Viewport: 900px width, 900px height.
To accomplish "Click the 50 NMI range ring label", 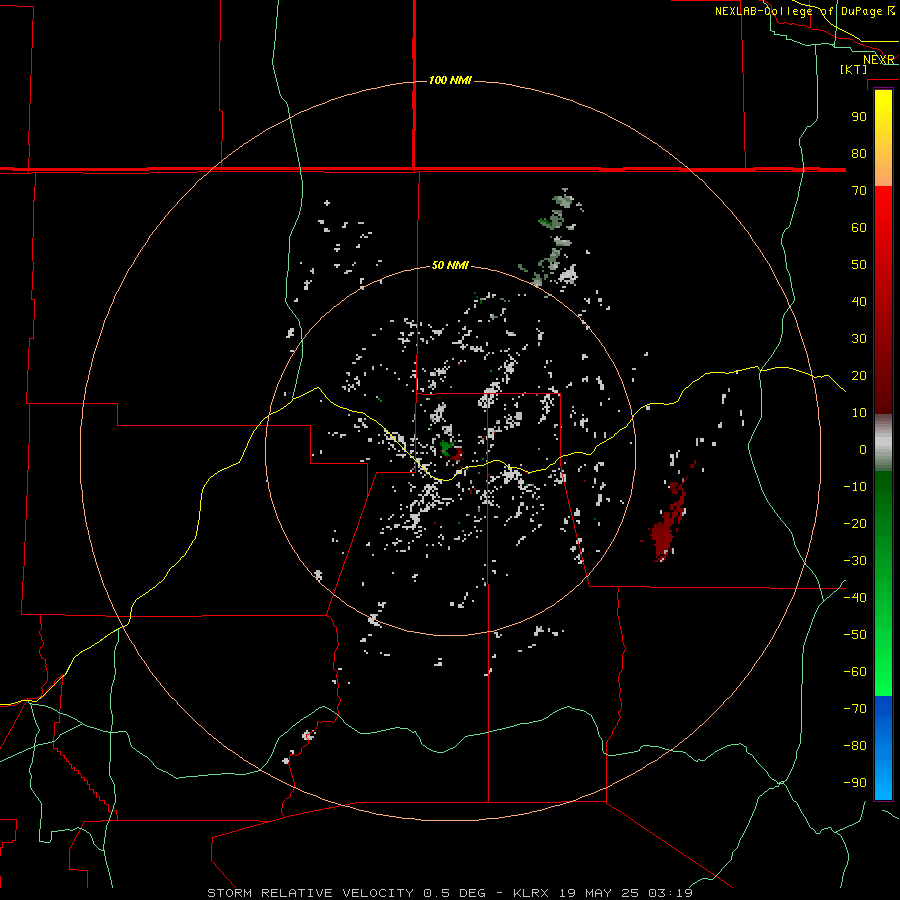I will (x=450, y=265).
